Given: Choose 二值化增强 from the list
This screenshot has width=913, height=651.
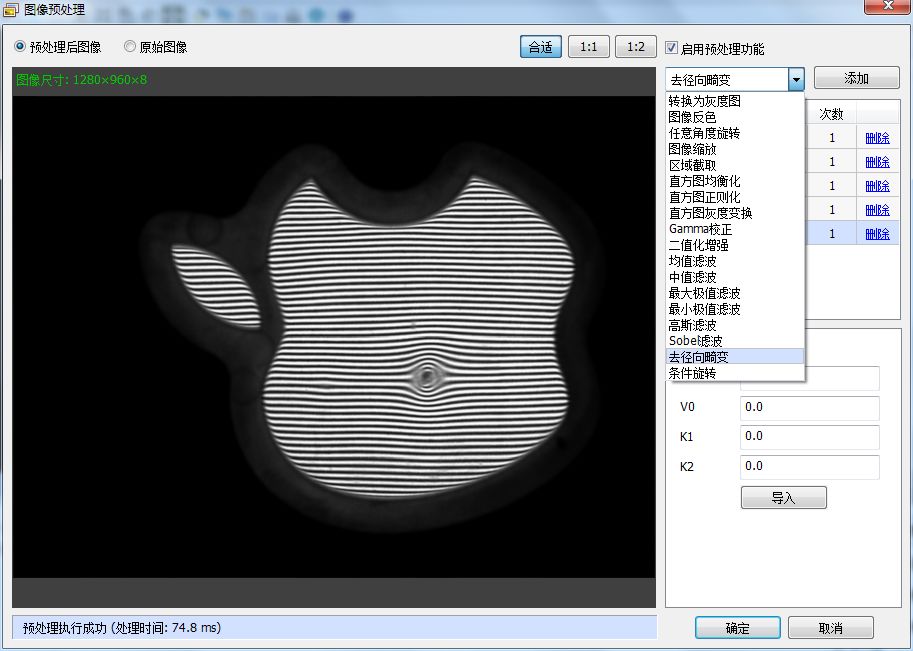Looking at the screenshot, I should 735,245.
